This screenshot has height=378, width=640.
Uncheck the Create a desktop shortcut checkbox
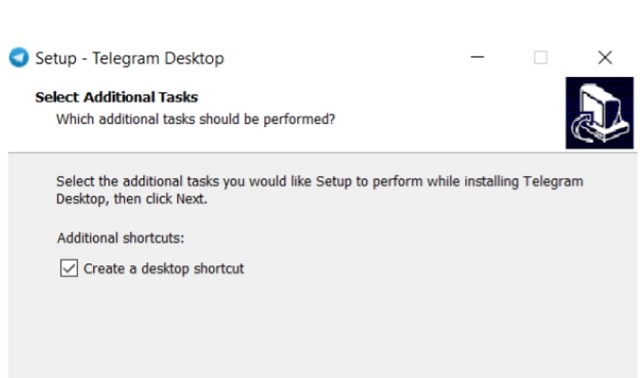click(x=69, y=268)
